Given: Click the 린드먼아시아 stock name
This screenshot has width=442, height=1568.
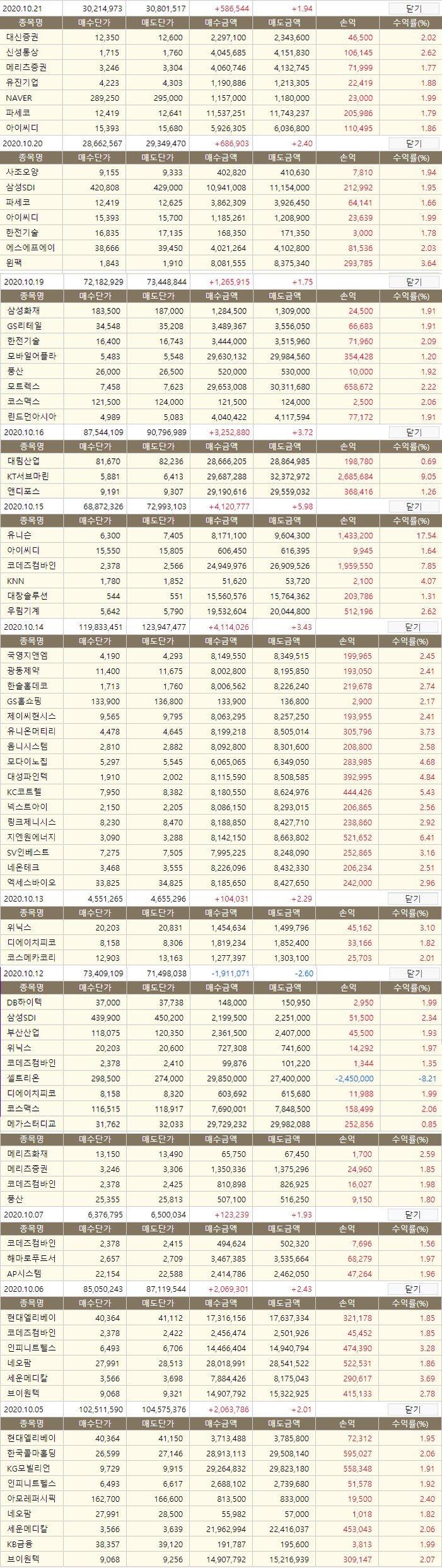Looking at the screenshot, I should click(x=32, y=417).
